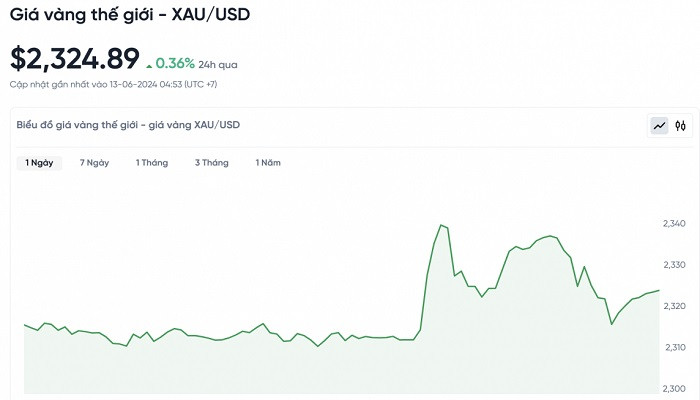The width and height of the screenshot is (700, 400).
Task: Click the 2,310 y-axis label
Action: [674, 347]
